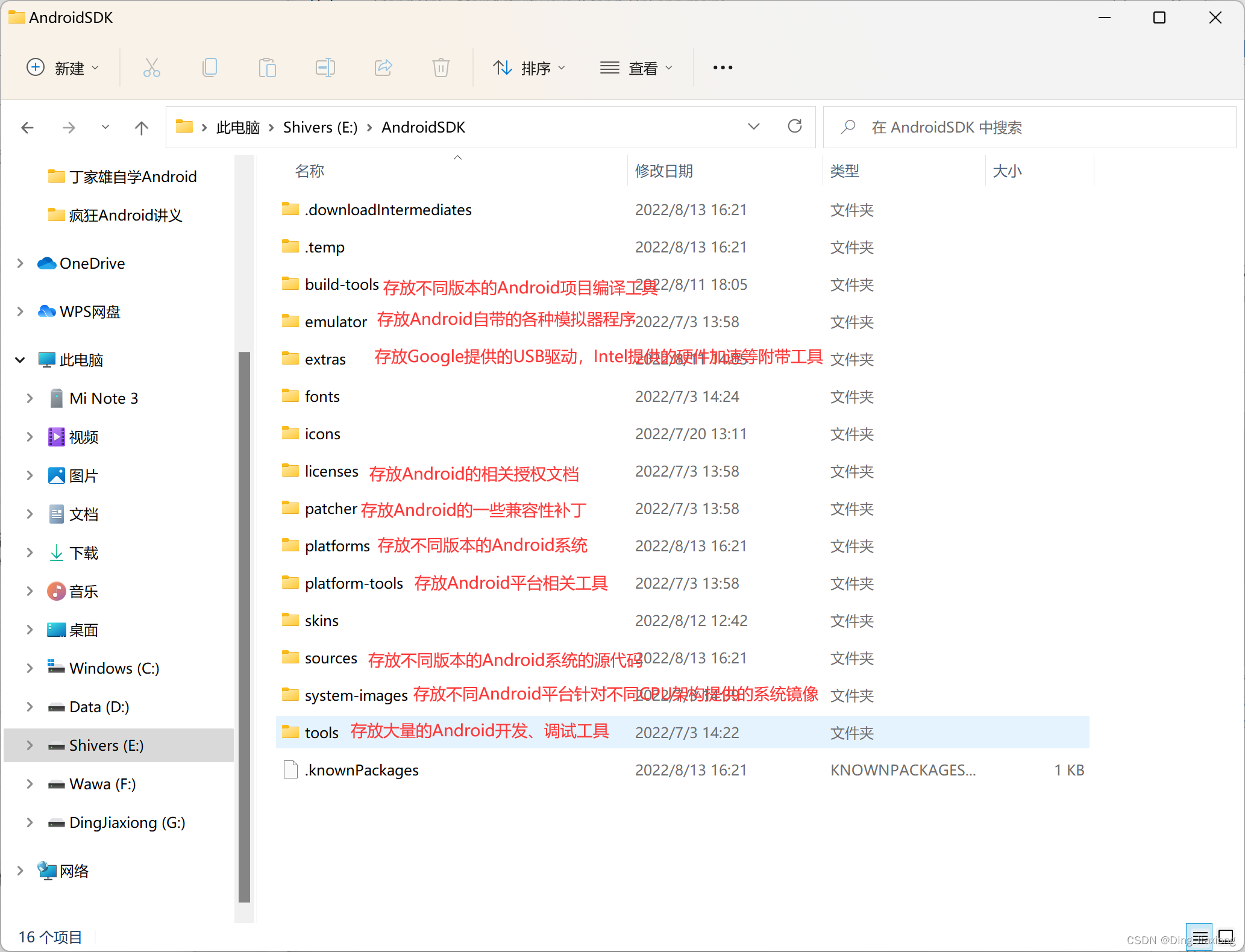The image size is (1245, 952).
Task: Refresh the AndroidSDK folder view
Action: point(795,127)
